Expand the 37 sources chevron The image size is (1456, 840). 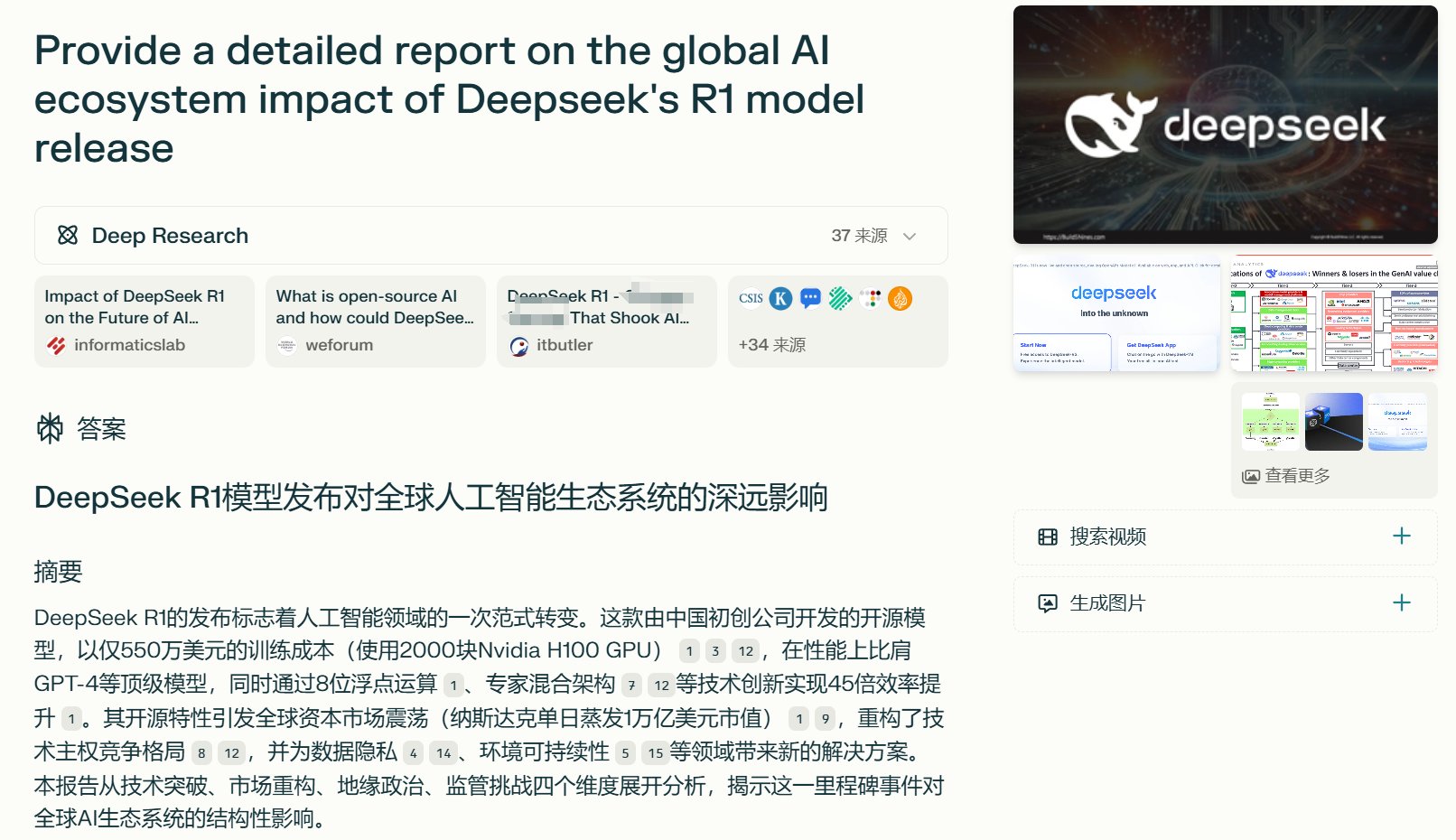tap(910, 237)
